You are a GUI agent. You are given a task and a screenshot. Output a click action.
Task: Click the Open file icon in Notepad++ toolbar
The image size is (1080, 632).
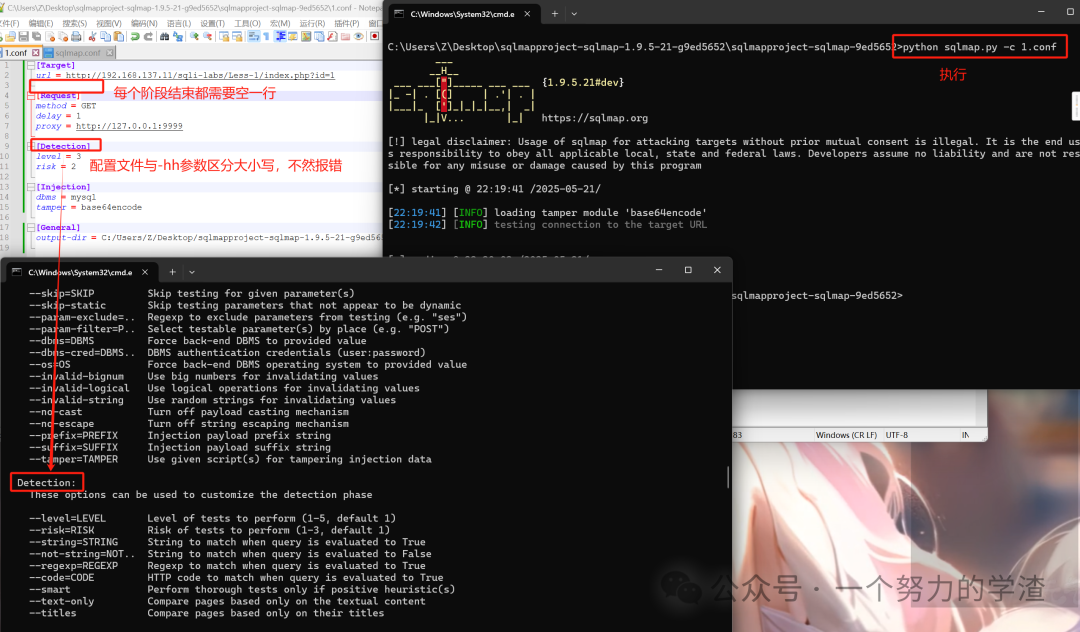tap(10, 36)
